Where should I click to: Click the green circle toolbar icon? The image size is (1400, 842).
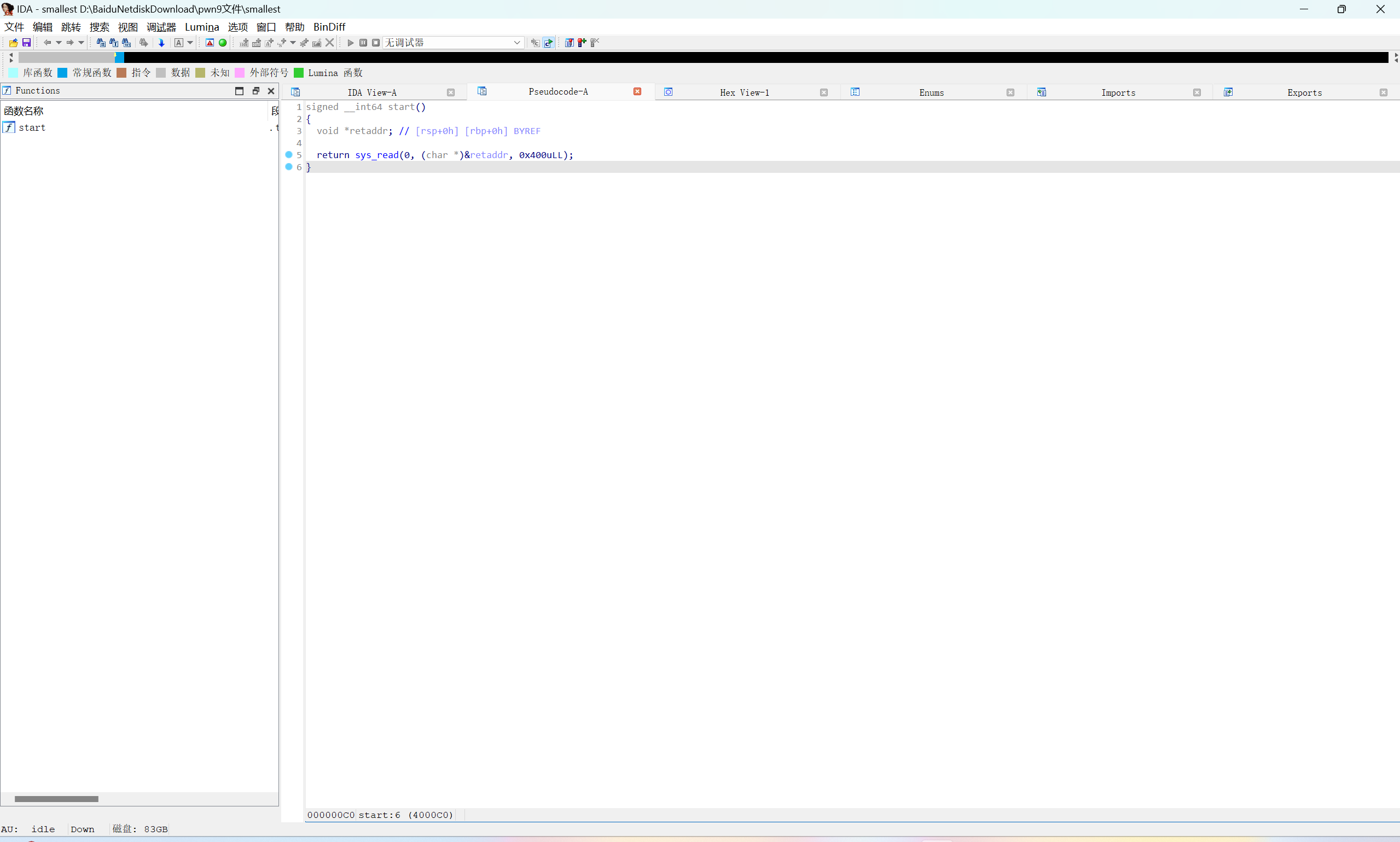pyautogui.click(x=223, y=43)
